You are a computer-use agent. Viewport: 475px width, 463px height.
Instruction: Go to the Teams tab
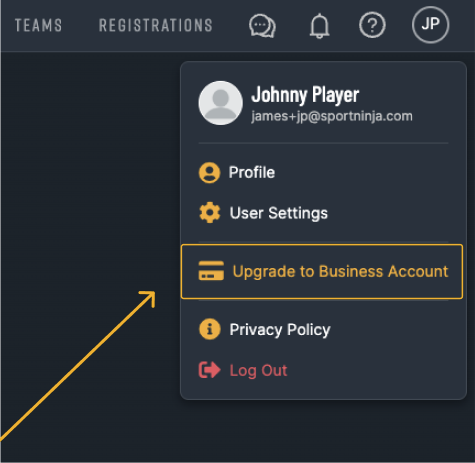coord(38,25)
